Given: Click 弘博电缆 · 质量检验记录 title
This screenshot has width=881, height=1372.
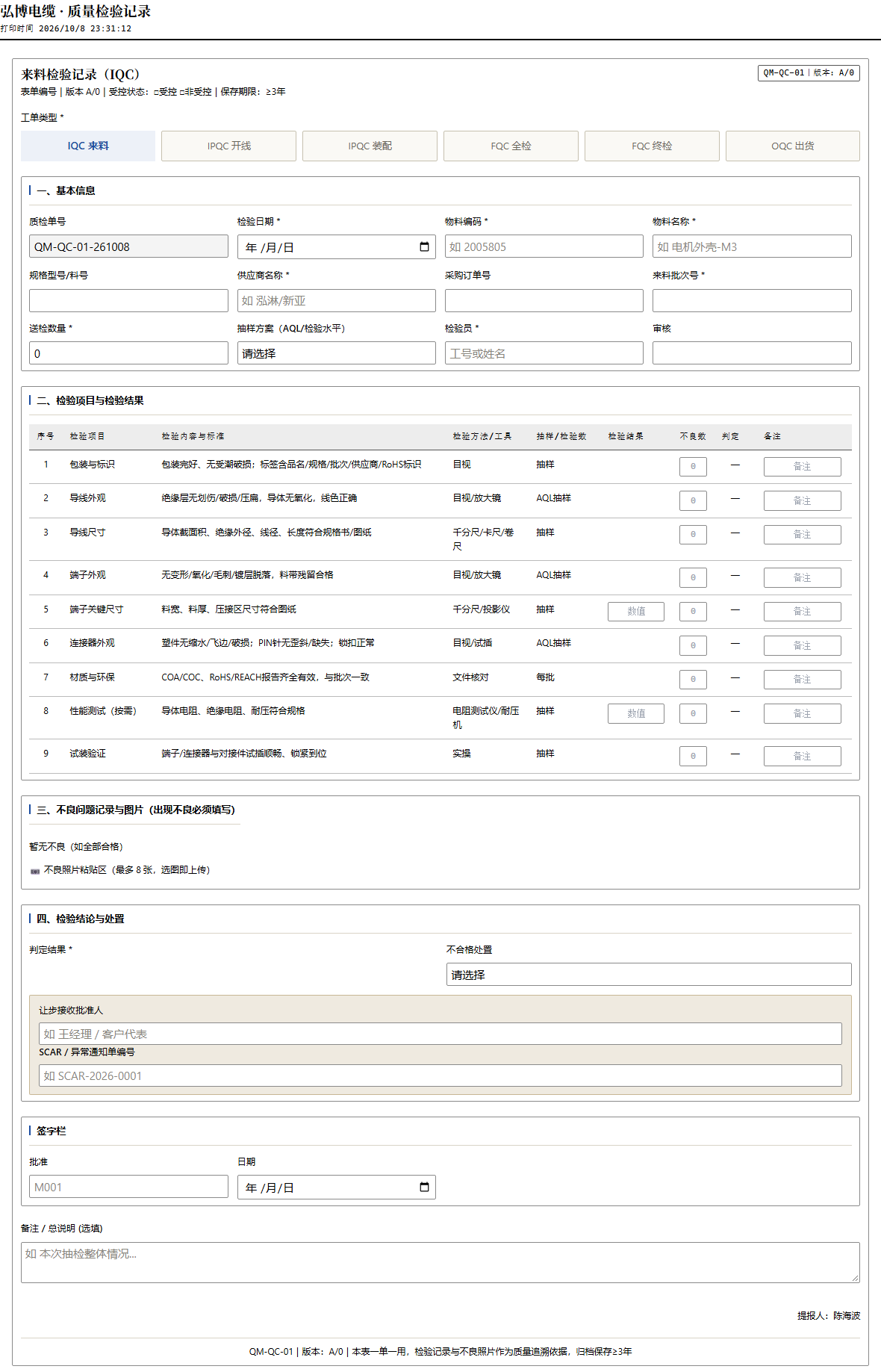Looking at the screenshot, I should (75, 11).
